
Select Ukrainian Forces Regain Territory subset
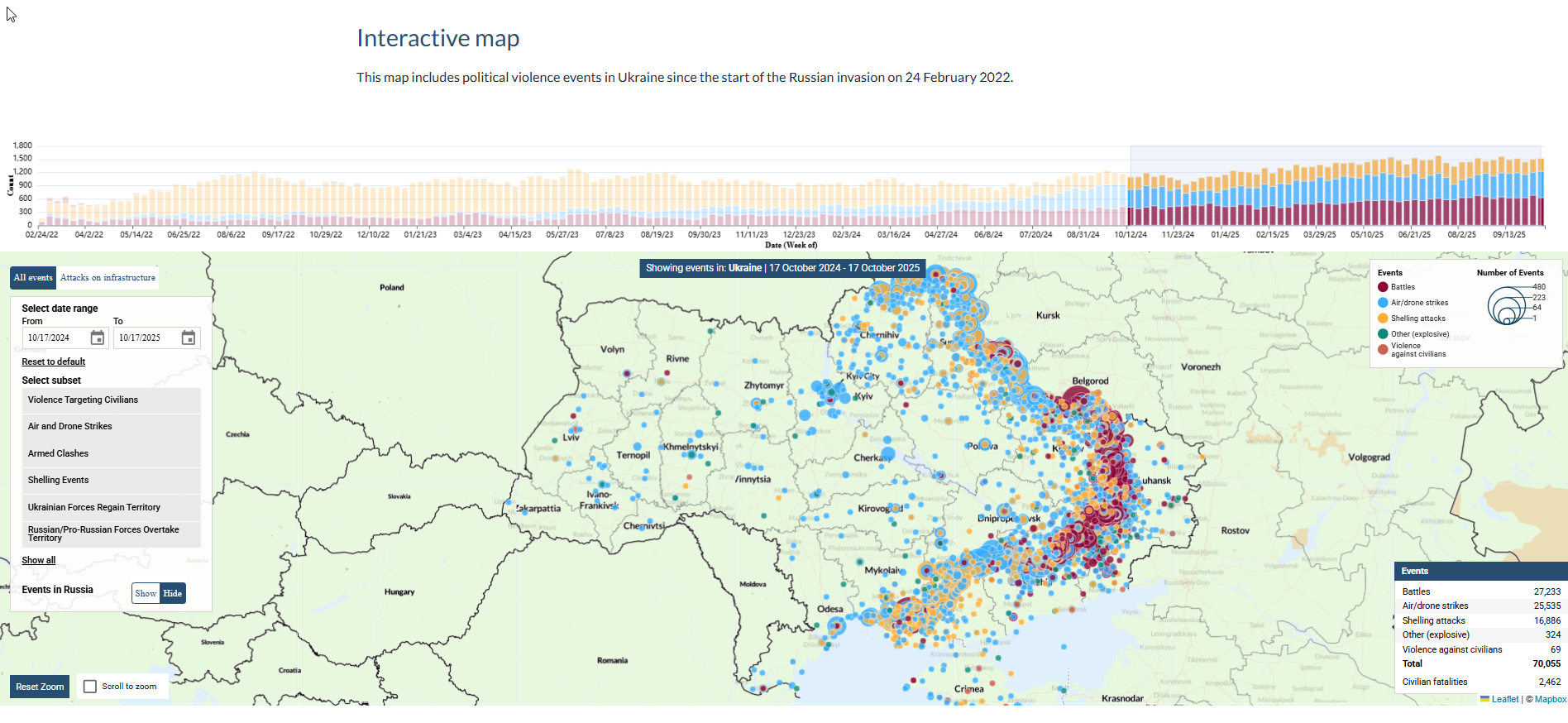(x=111, y=507)
